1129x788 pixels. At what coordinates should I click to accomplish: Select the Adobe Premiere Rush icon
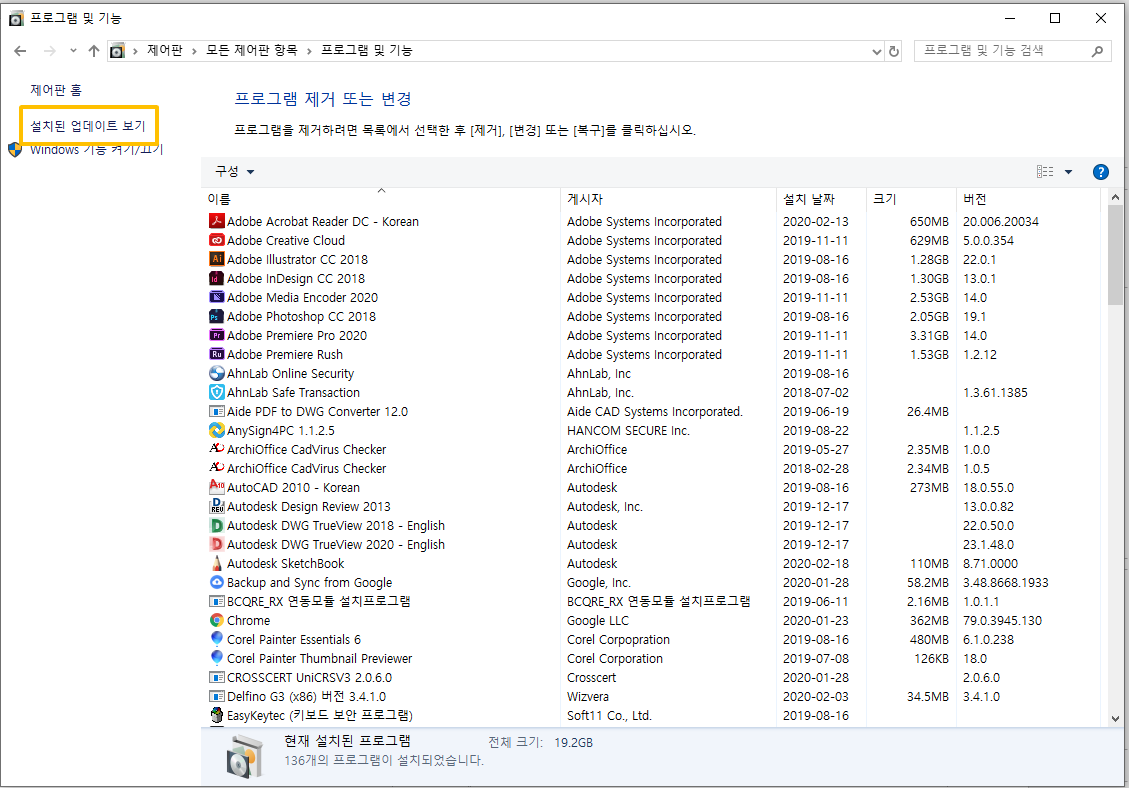click(217, 354)
